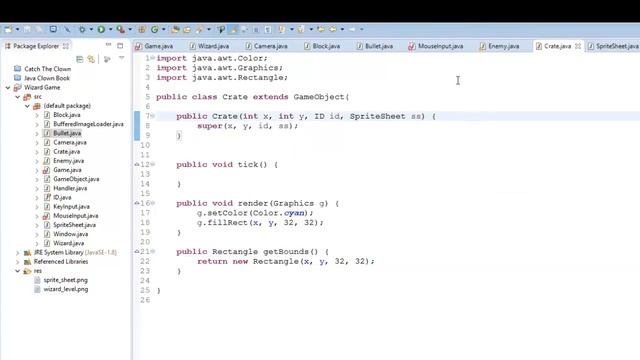Viewport: 640px width, 360px height.
Task: Toggle folding of the Crate constructor
Action: [x=153, y=116]
